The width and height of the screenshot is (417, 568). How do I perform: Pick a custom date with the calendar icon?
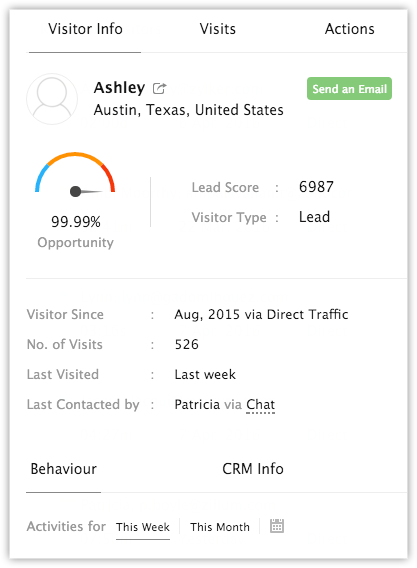pos(277,526)
